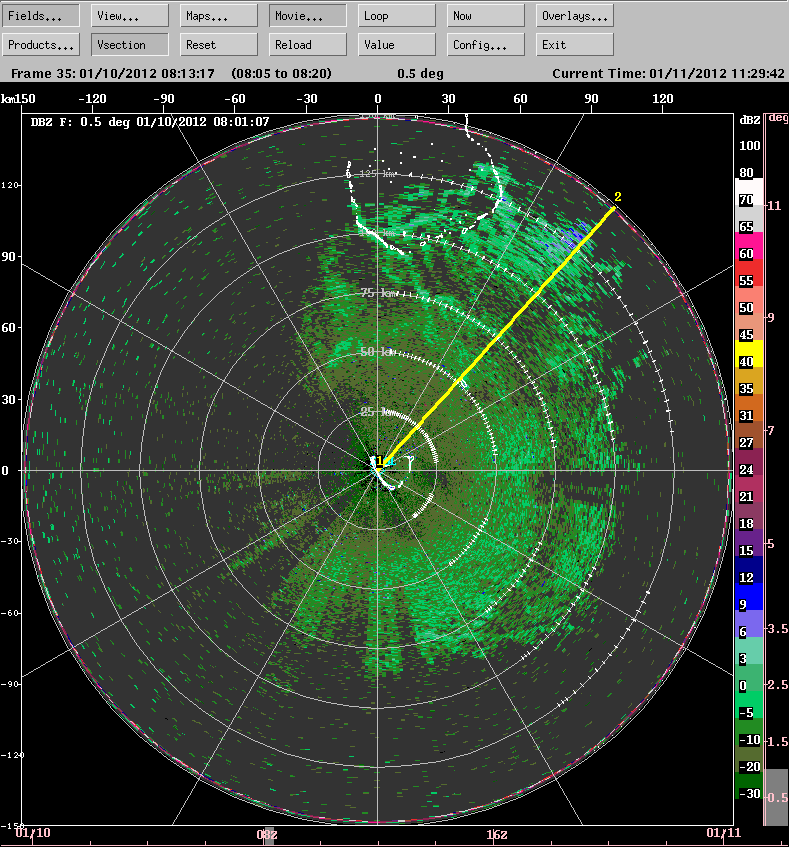Viewport: 789px width, 847px height.
Task: Select the 2.5 deg elevation tick
Action: point(778,684)
